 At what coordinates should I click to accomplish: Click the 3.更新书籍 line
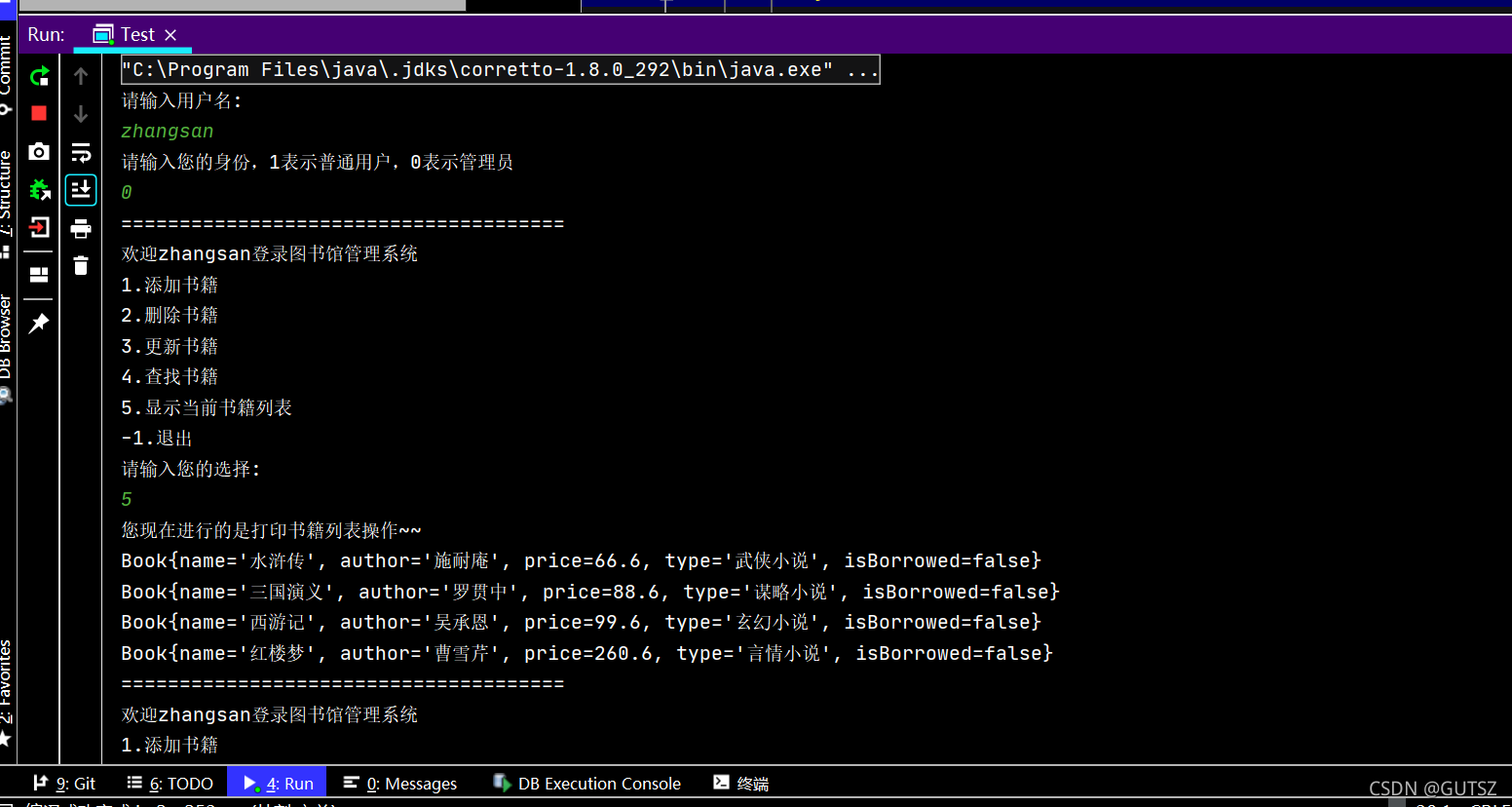tap(170, 346)
